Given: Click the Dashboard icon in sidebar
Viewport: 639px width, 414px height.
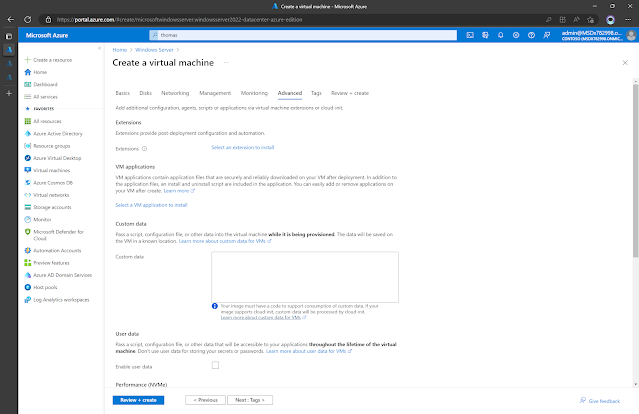Looking at the screenshot, I should tap(27, 84).
